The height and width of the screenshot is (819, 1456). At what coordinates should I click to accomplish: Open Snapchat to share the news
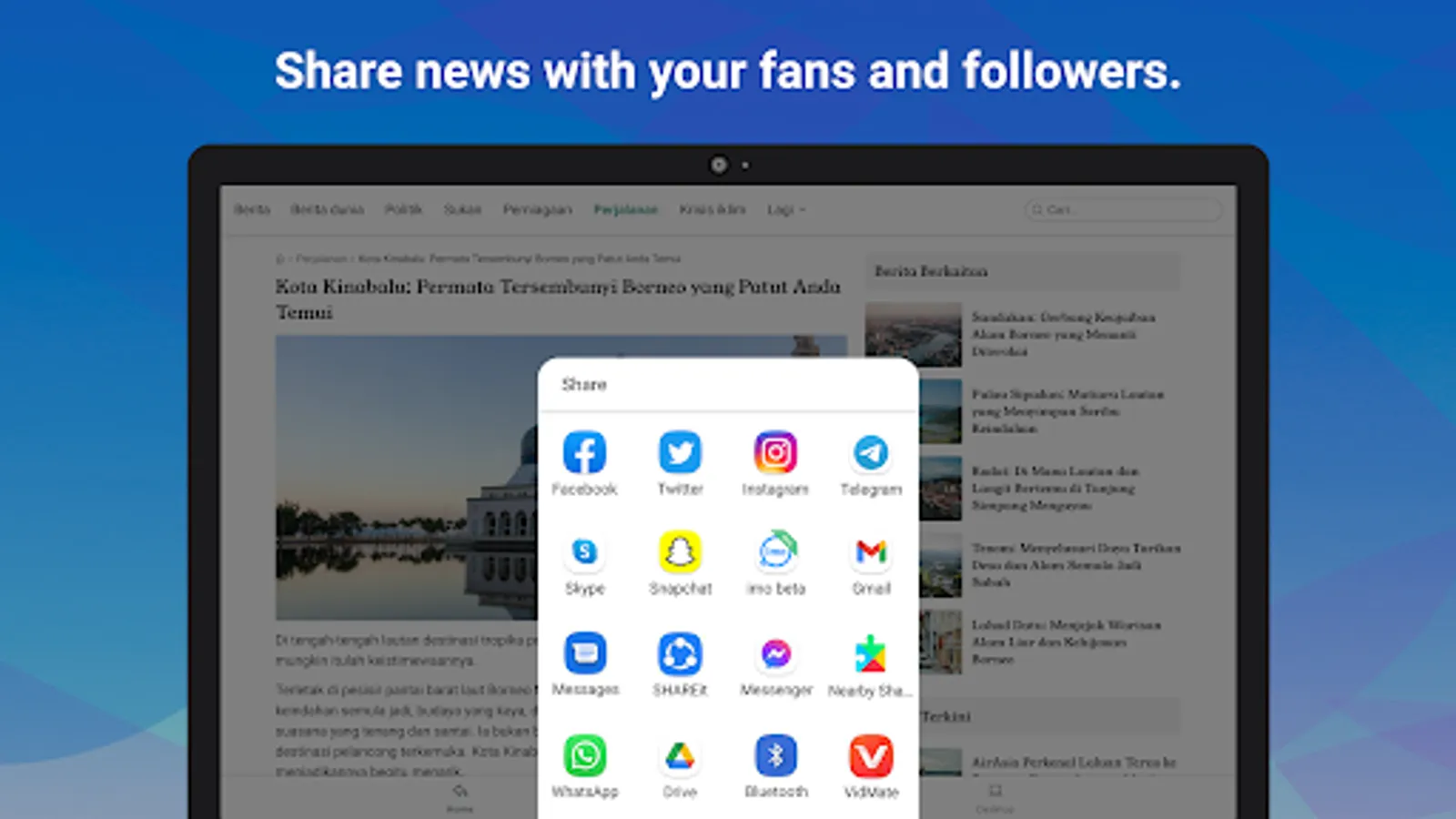[x=680, y=551]
